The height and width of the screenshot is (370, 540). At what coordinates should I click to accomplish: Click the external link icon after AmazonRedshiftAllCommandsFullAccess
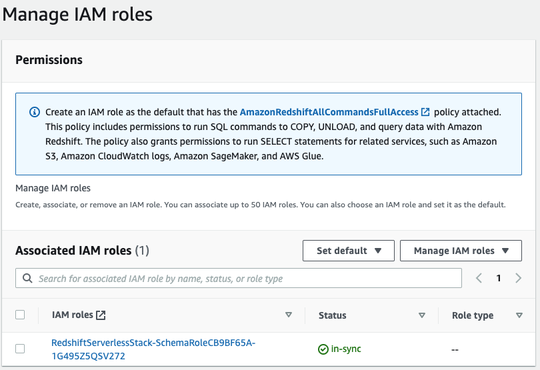pyautogui.click(x=426, y=112)
